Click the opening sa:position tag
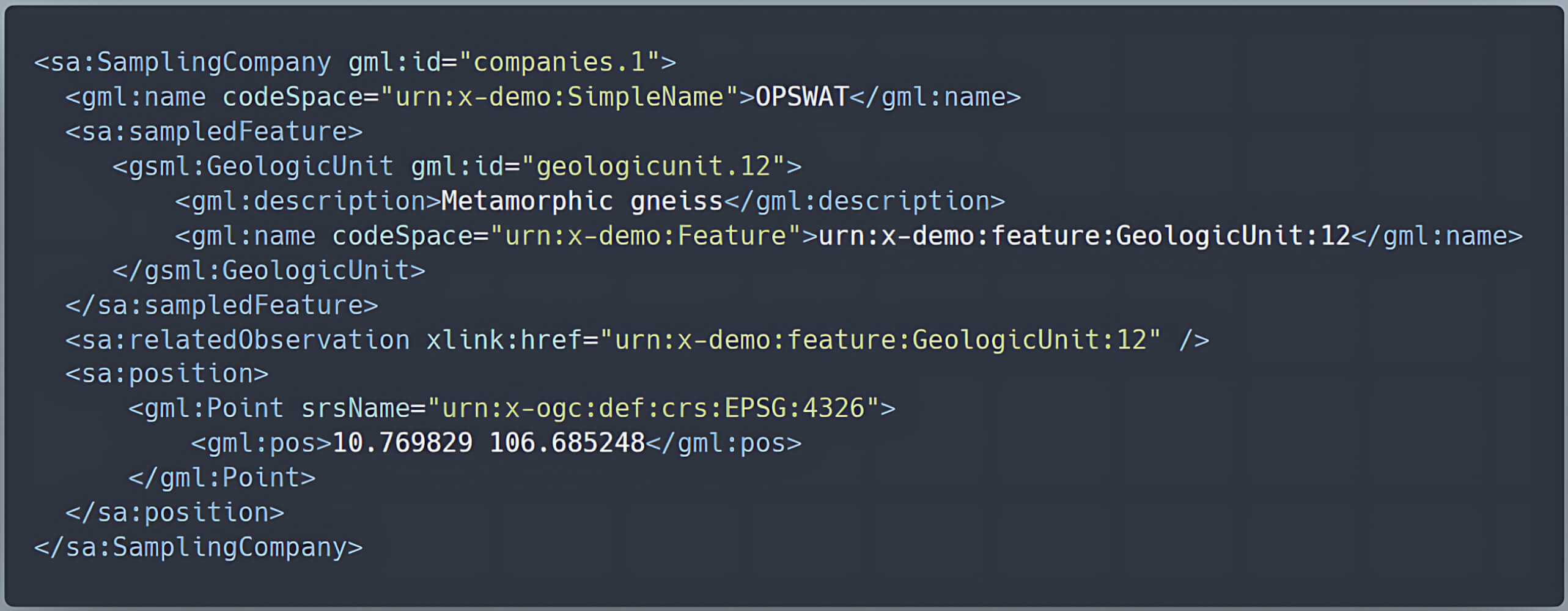The image size is (1568, 611). (x=167, y=374)
